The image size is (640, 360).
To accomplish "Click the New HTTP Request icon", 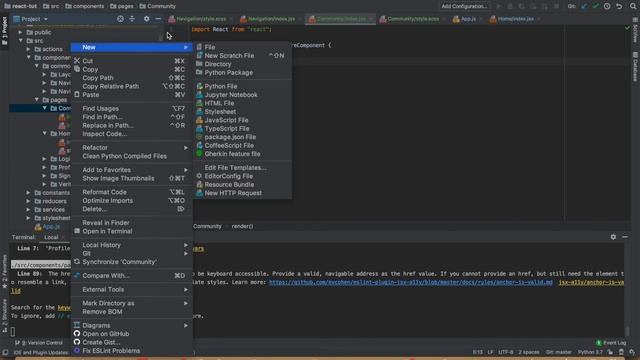I will (199, 193).
